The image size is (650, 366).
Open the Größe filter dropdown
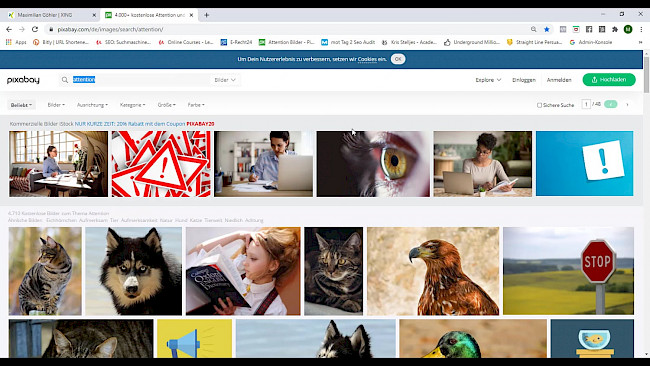click(x=167, y=105)
